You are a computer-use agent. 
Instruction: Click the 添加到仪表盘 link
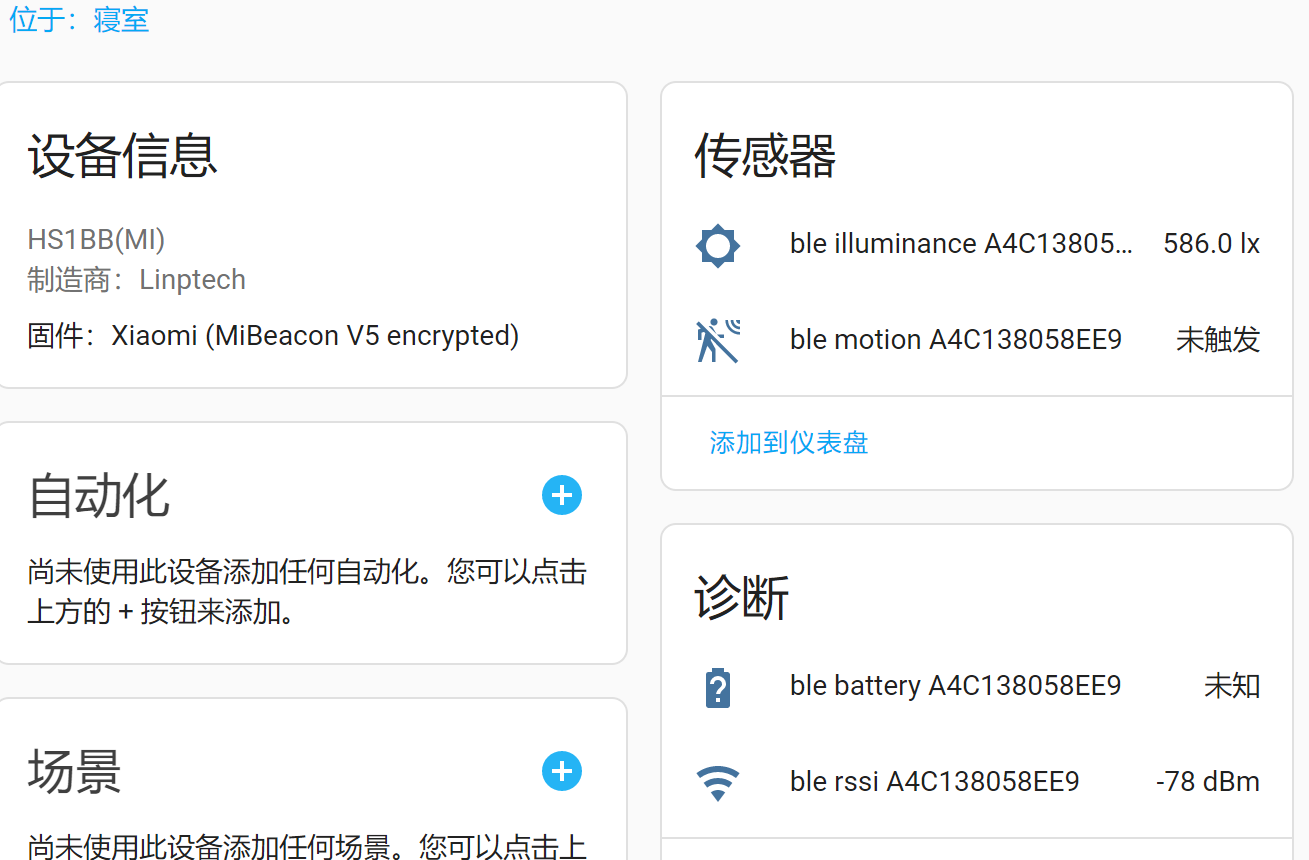788,442
